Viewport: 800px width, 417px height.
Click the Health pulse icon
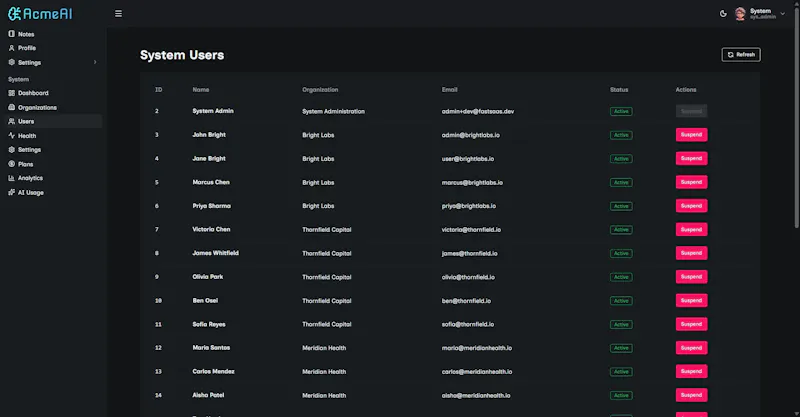(x=11, y=136)
